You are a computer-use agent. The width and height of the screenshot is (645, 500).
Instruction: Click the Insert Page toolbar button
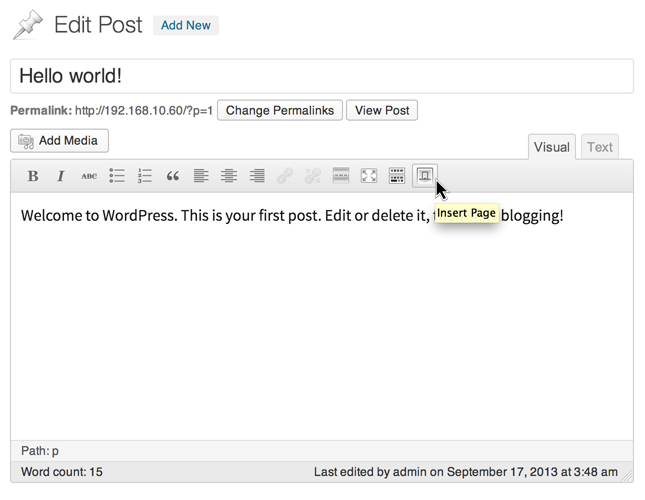425,176
